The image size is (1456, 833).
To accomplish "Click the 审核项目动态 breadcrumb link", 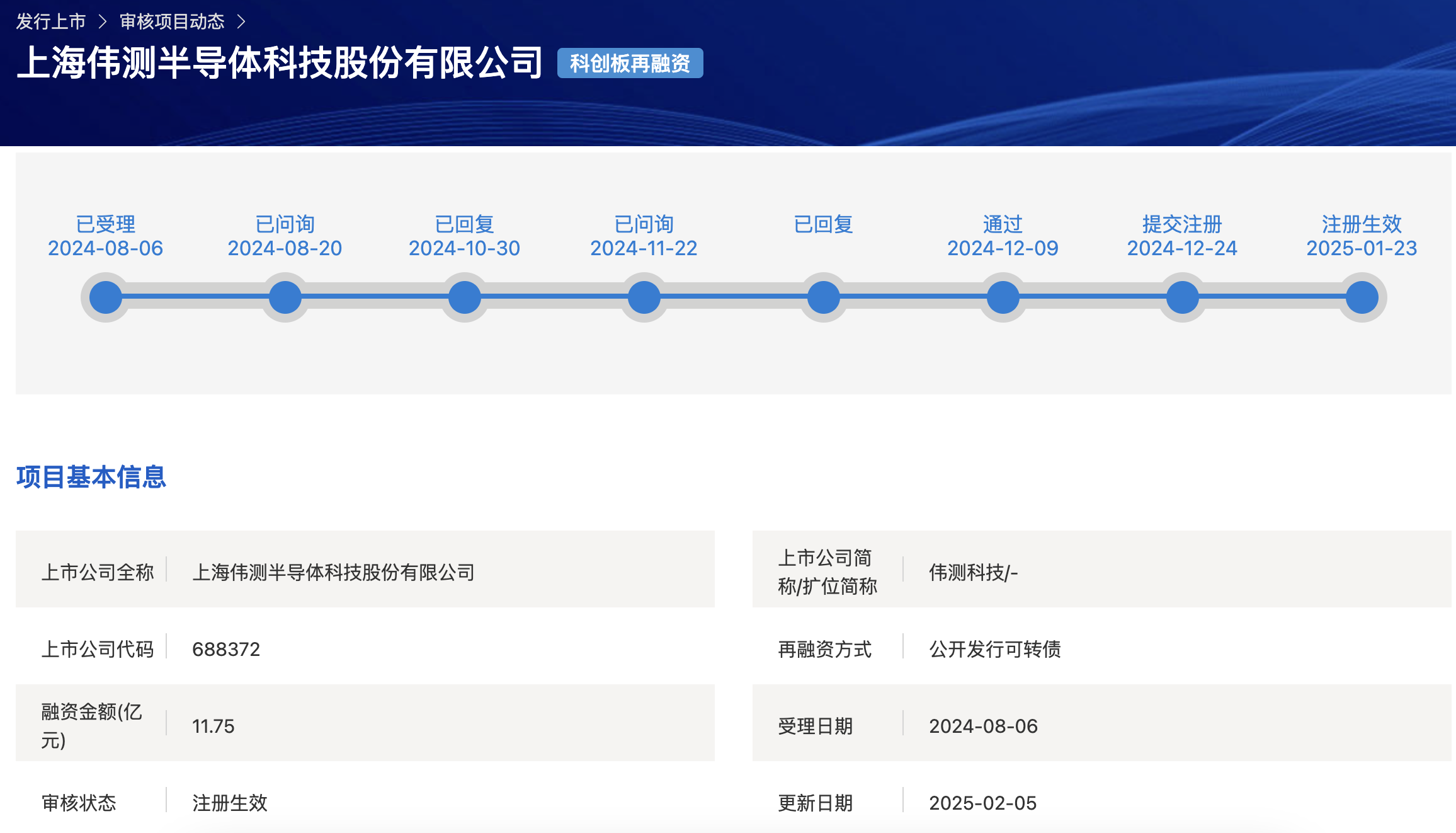I will tap(171, 21).
